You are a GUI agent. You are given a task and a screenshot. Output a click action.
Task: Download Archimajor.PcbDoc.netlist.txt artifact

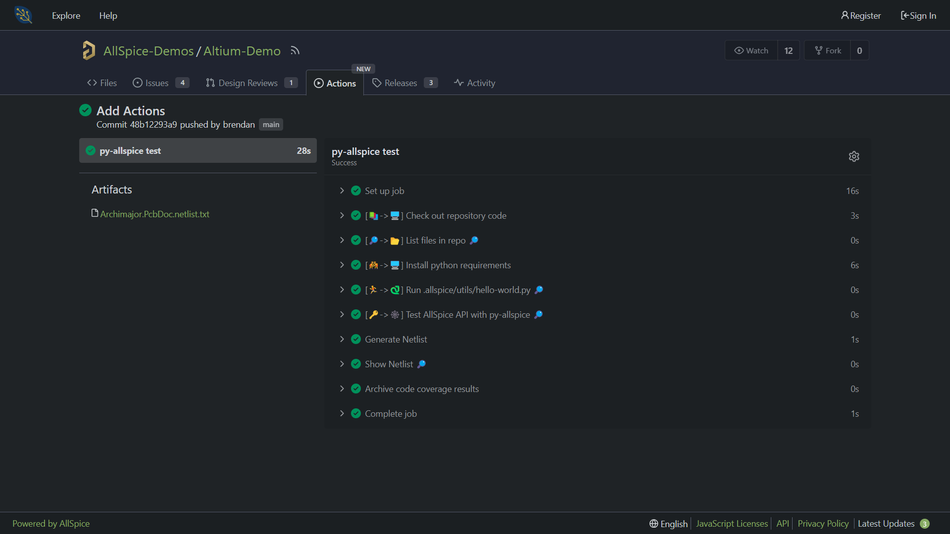click(x=154, y=214)
